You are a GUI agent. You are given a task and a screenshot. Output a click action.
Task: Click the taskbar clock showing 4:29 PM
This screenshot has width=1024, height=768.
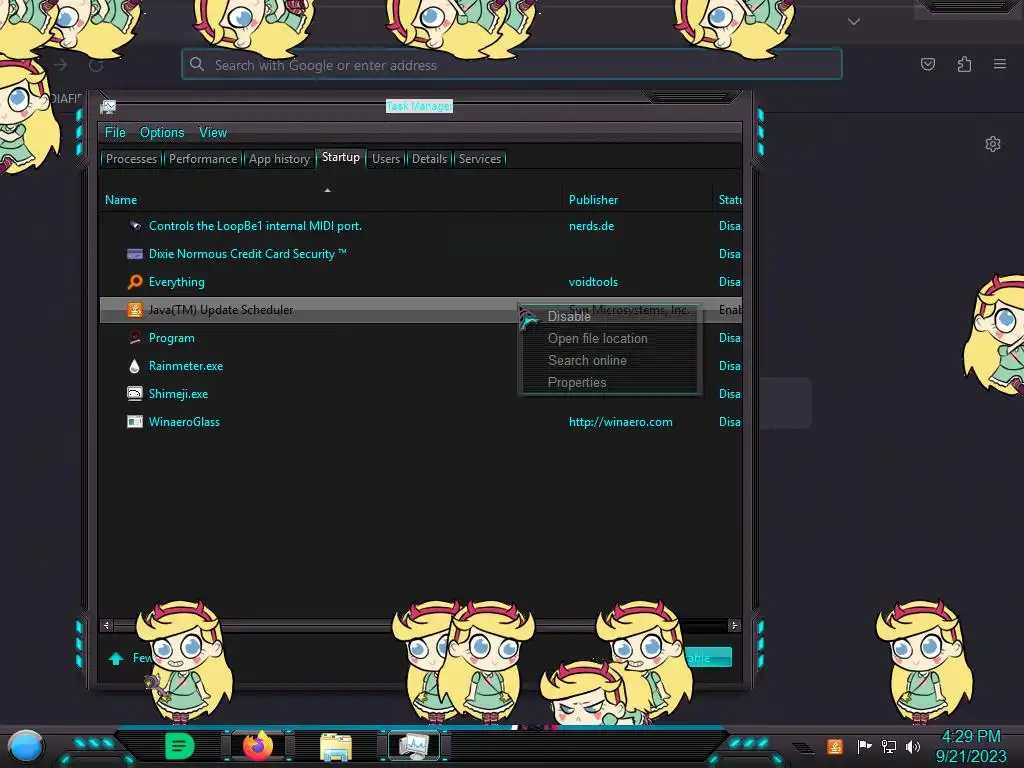click(x=970, y=736)
